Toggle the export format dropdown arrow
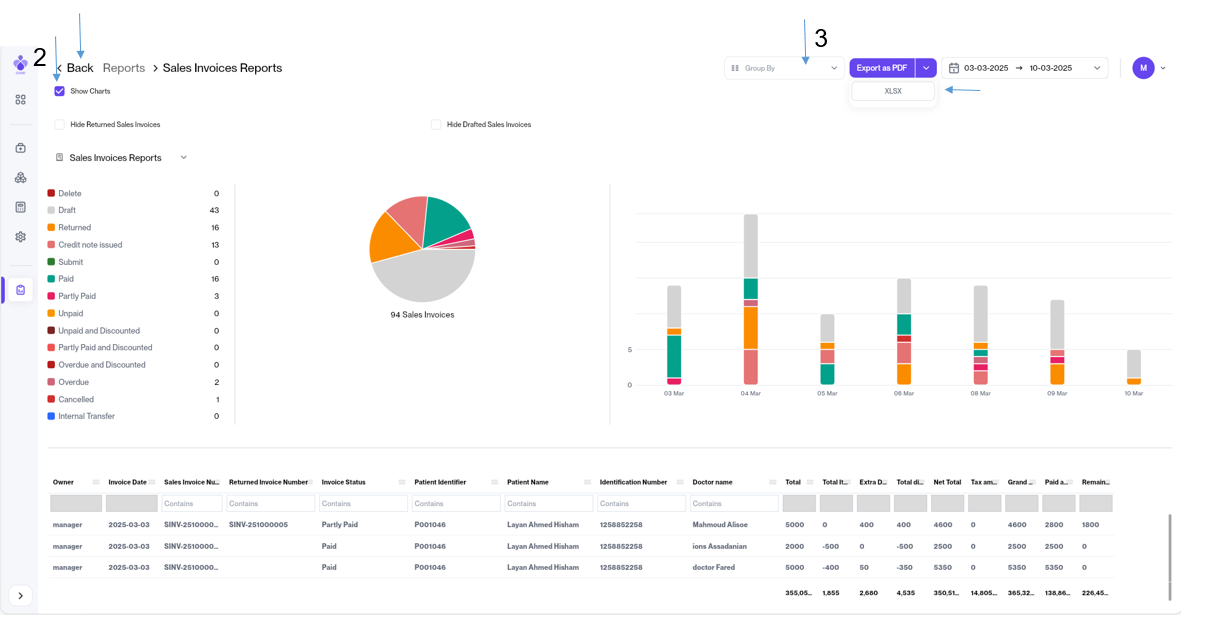 [x=926, y=68]
